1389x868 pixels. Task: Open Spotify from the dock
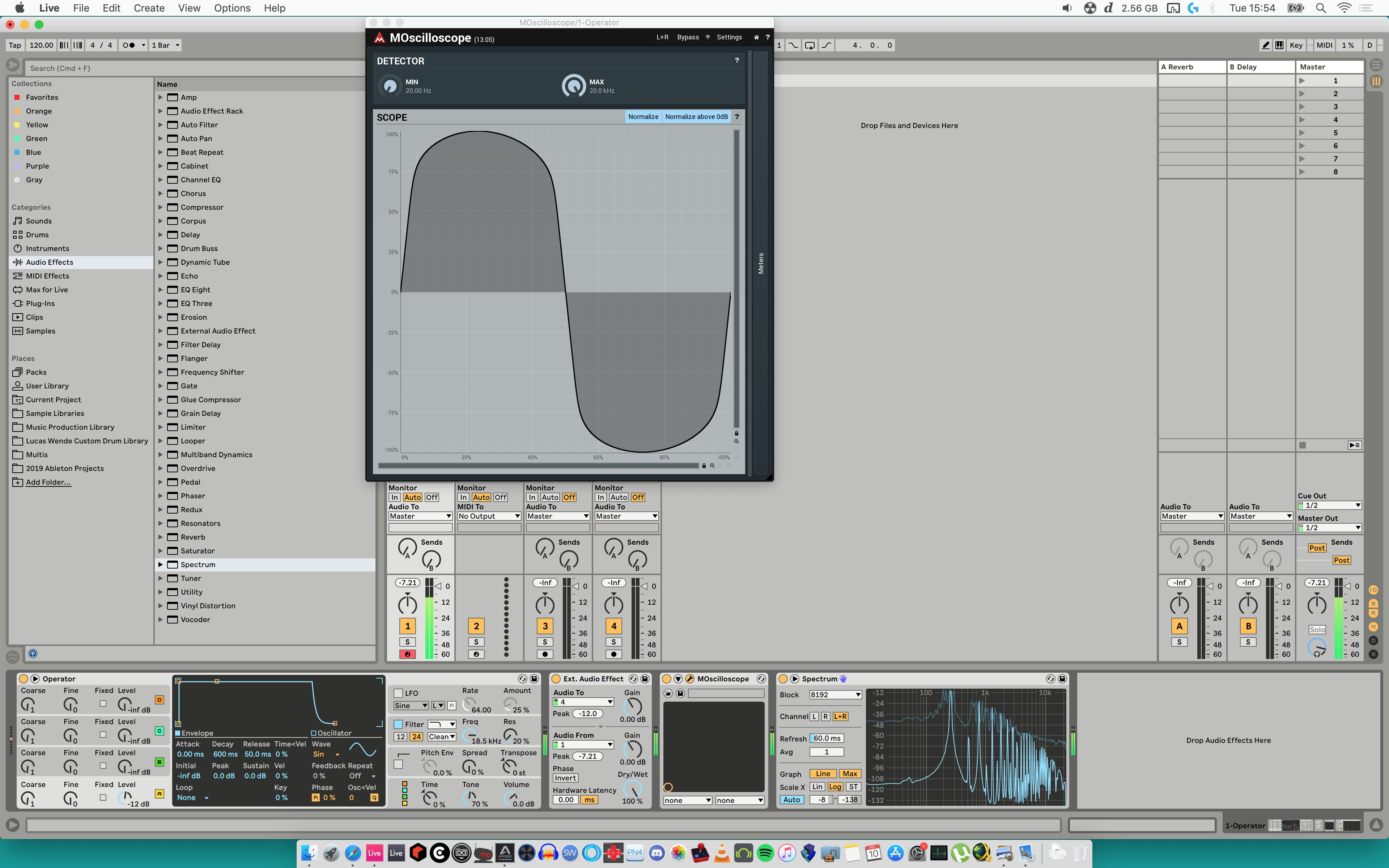[x=765, y=853]
